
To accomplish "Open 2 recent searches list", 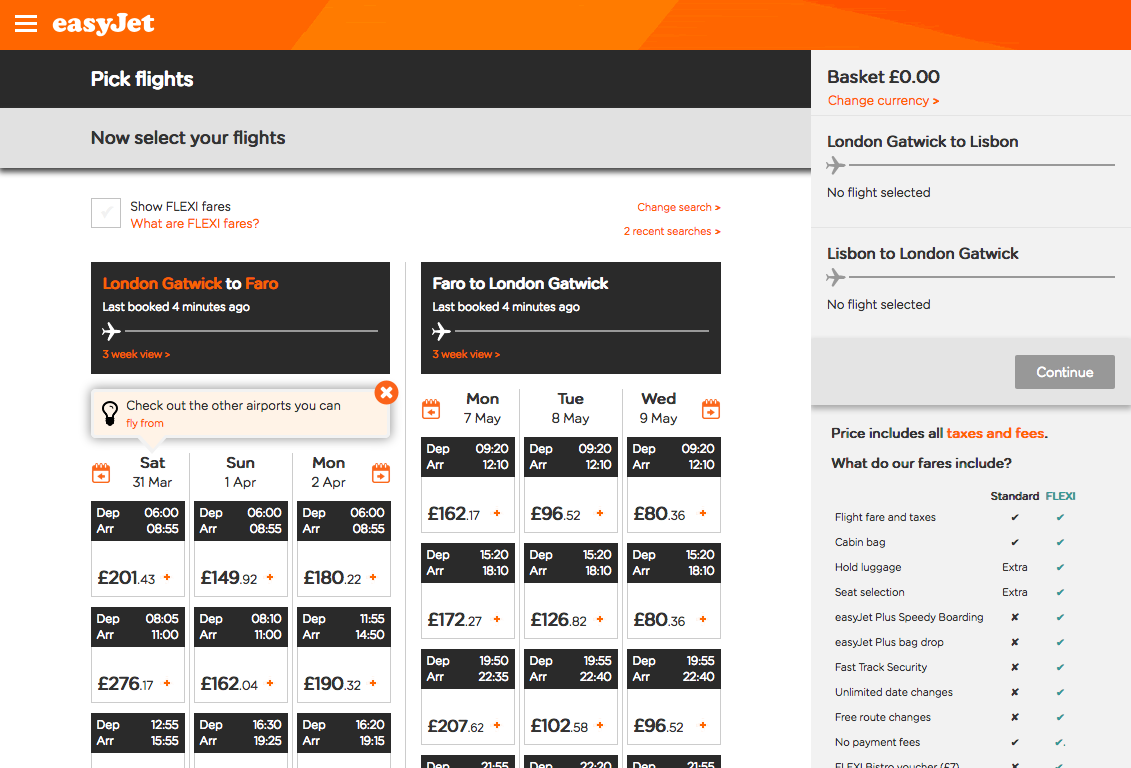I will pyautogui.click(x=671, y=231).
